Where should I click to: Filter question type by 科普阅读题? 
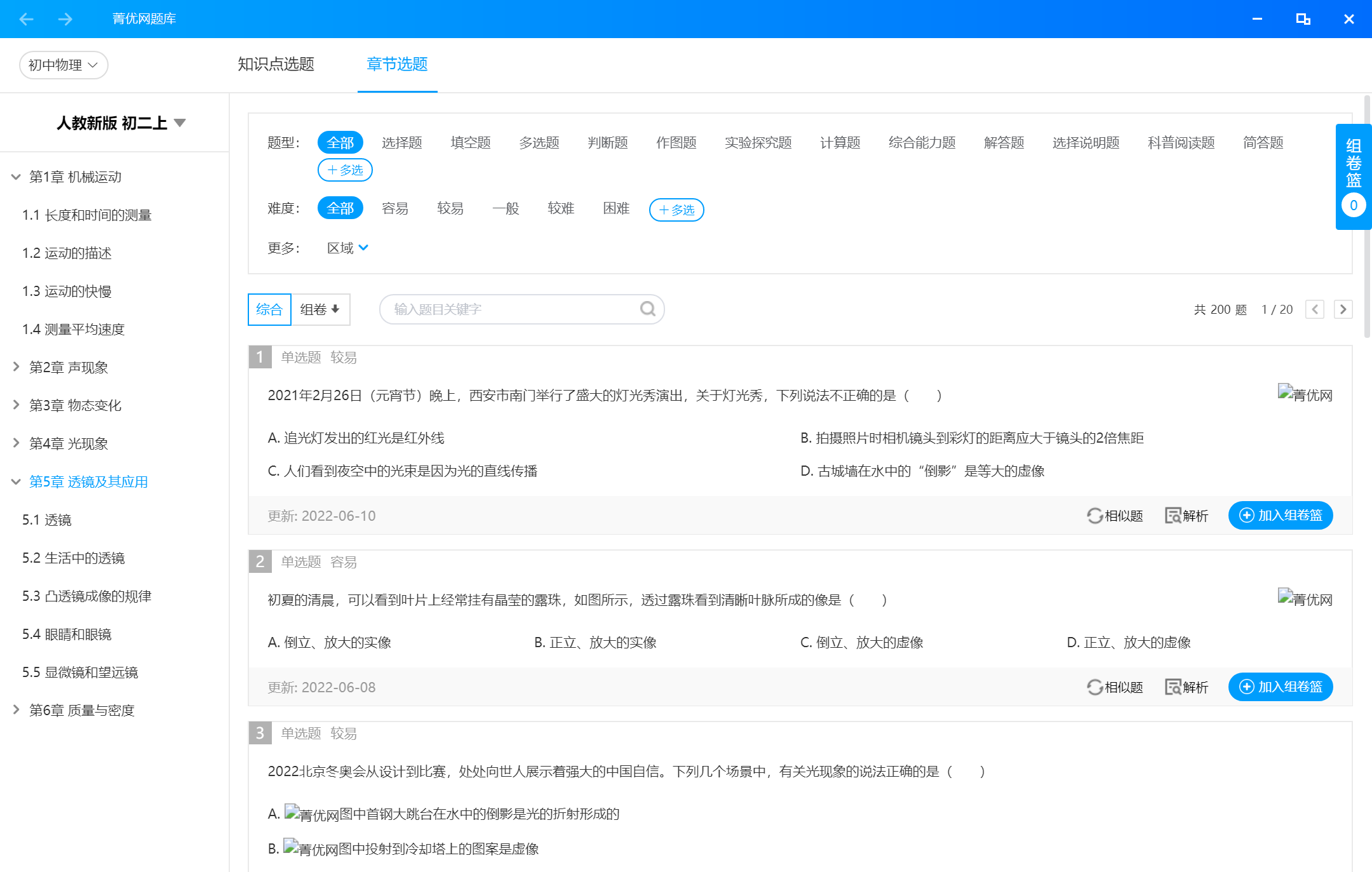pyautogui.click(x=1181, y=142)
